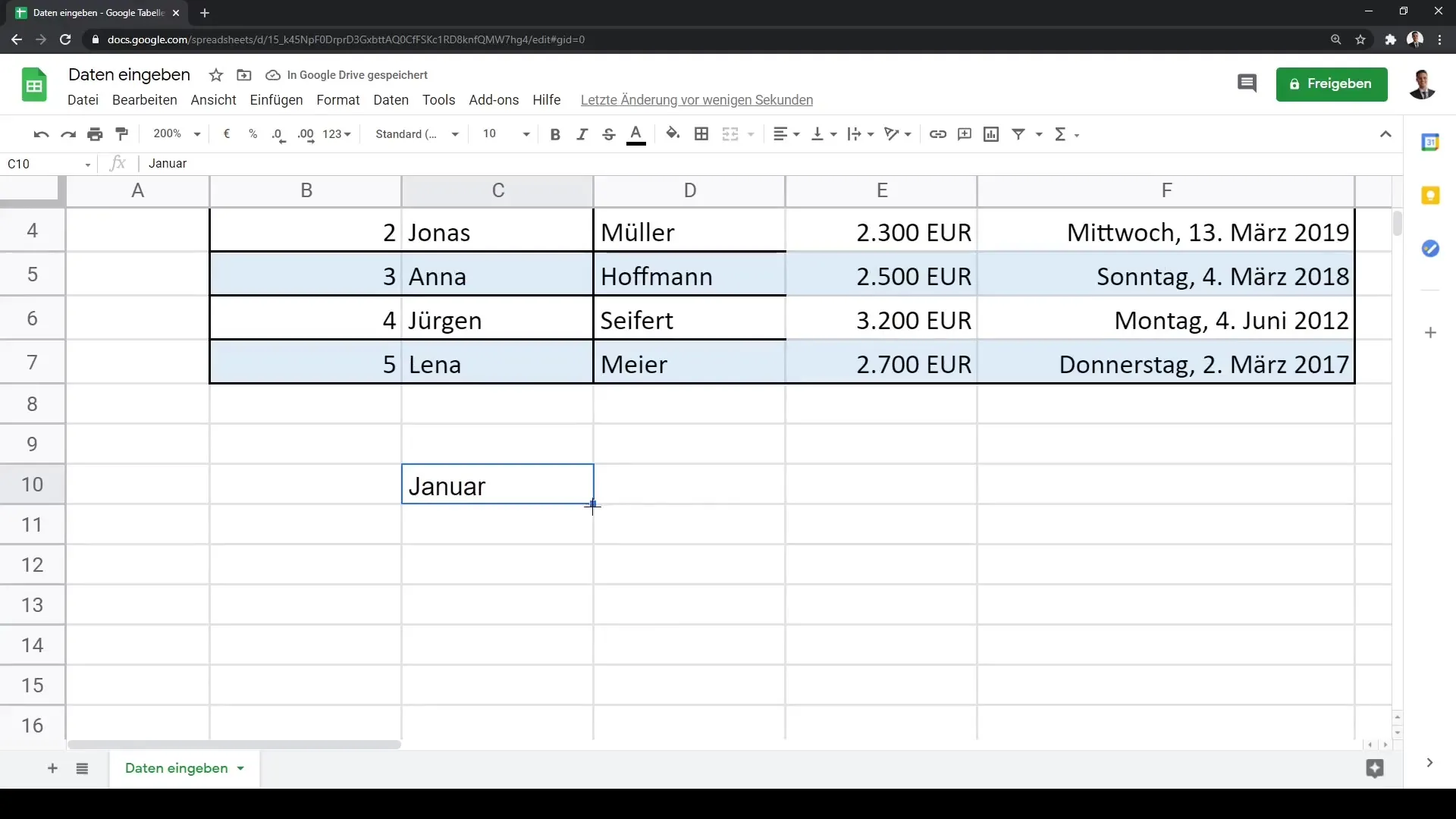Screen dimensions: 1456x819
Task: Open the comment history icon
Action: click(x=1247, y=83)
